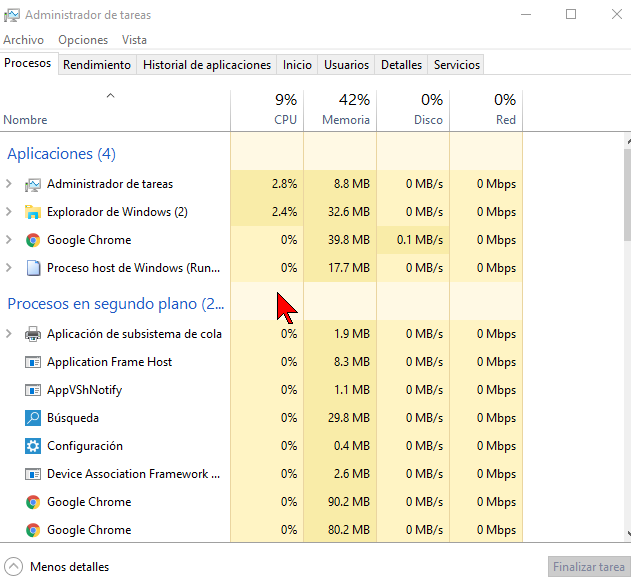Click the 2.6 MB memory value

(352, 474)
